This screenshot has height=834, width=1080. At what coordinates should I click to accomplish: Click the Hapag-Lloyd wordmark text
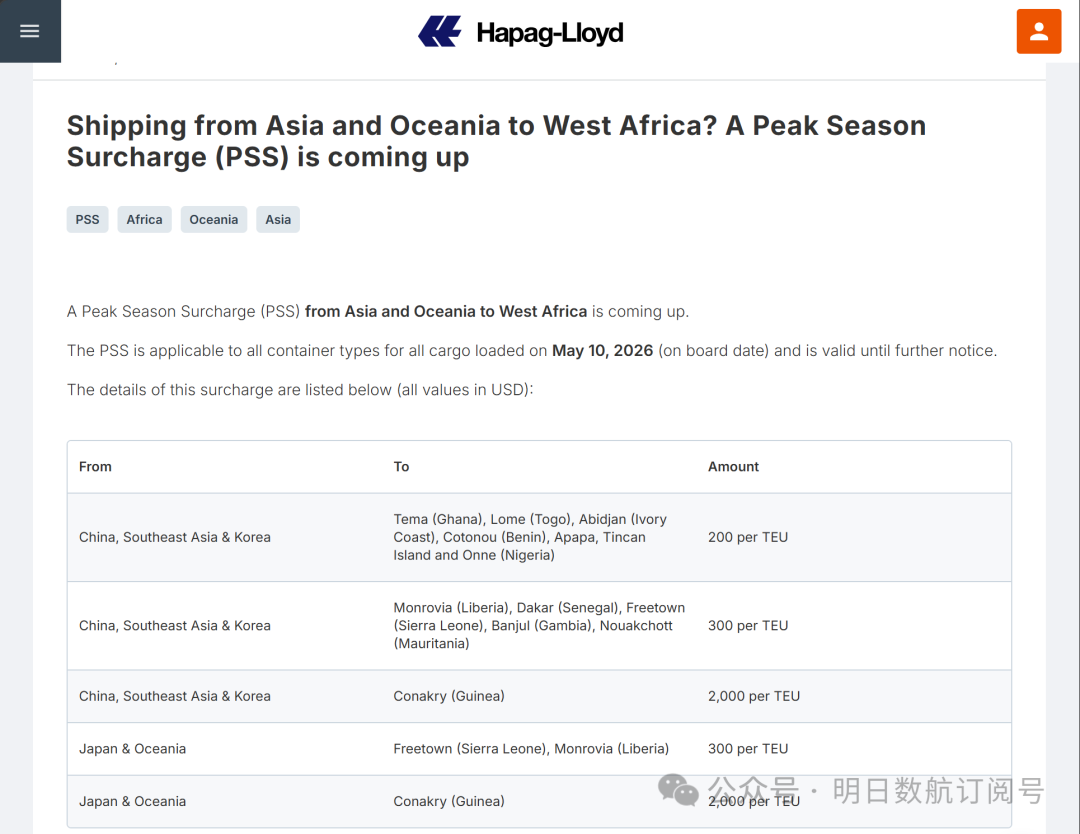(550, 33)
